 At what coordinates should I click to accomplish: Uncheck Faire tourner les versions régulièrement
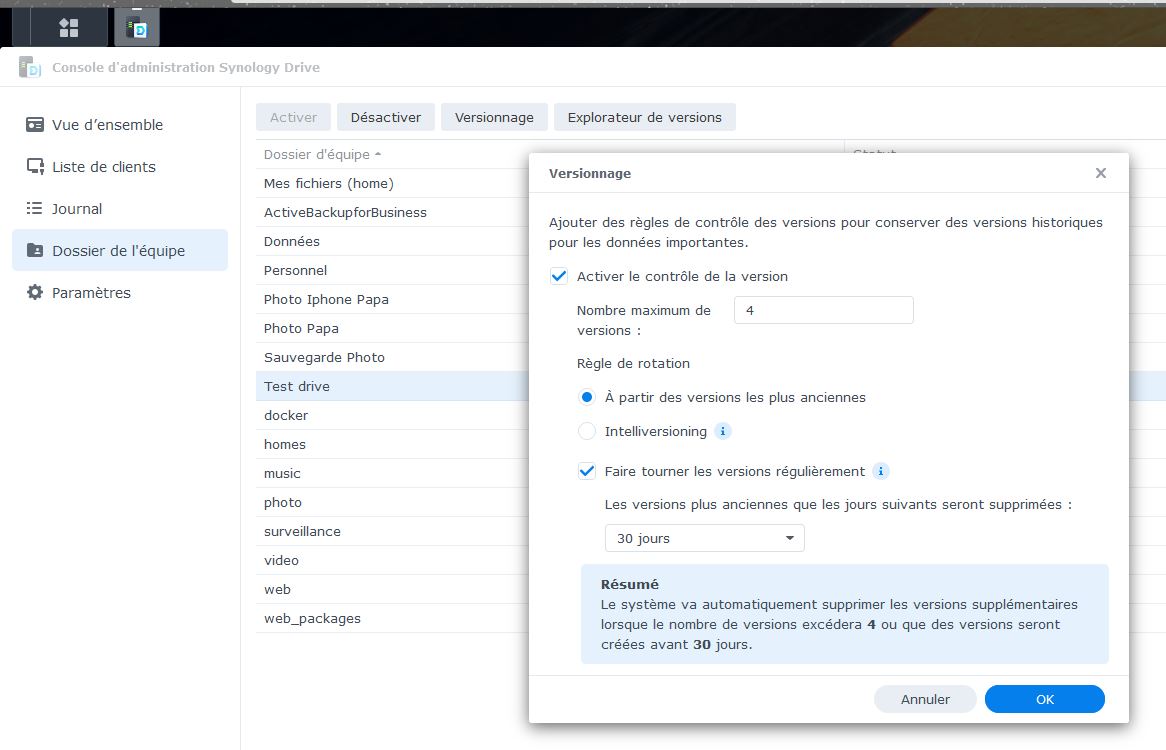[587, 471]
